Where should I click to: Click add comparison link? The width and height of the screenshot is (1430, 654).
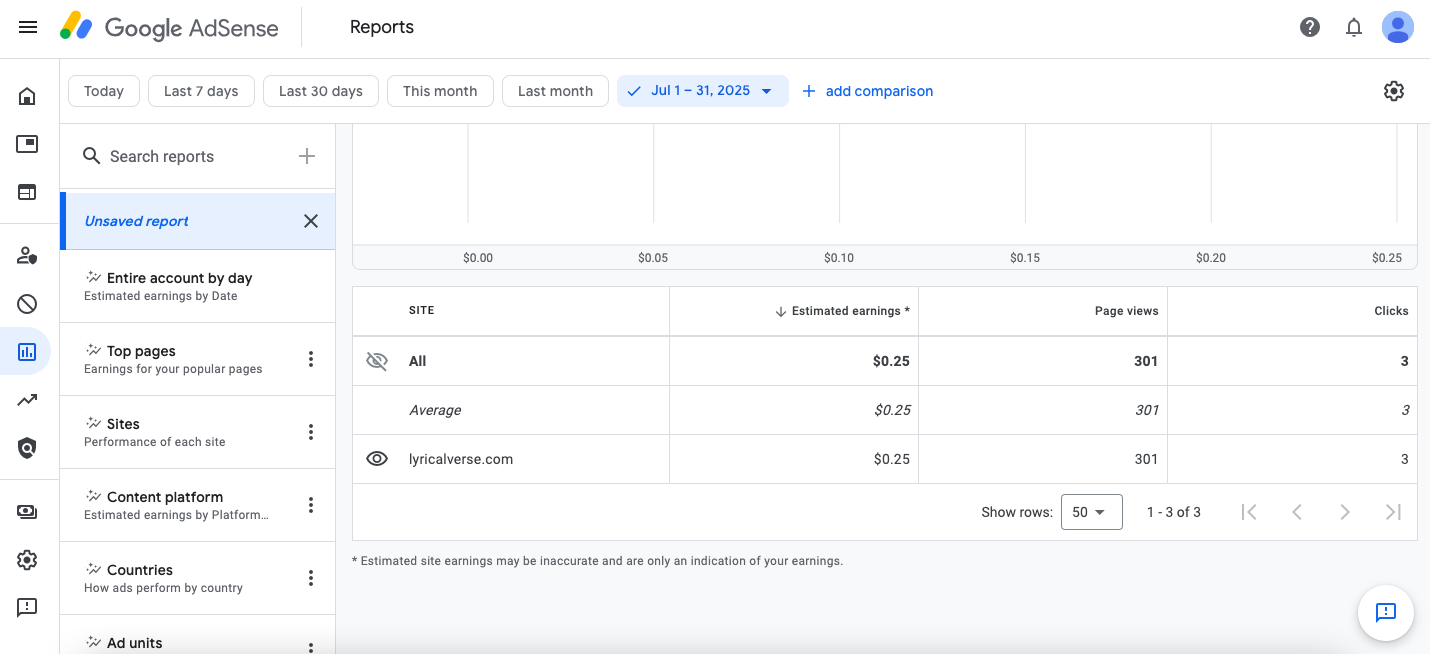868,91
